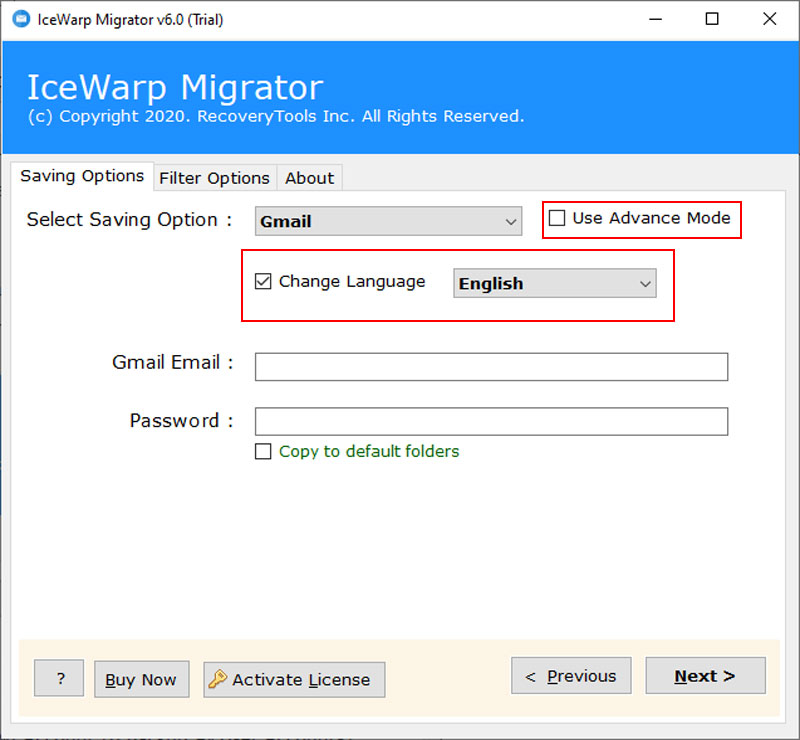Enable the Use Advance Mode checkbox
The height and width of the screenshot is (740, 800).
(557, 218)
